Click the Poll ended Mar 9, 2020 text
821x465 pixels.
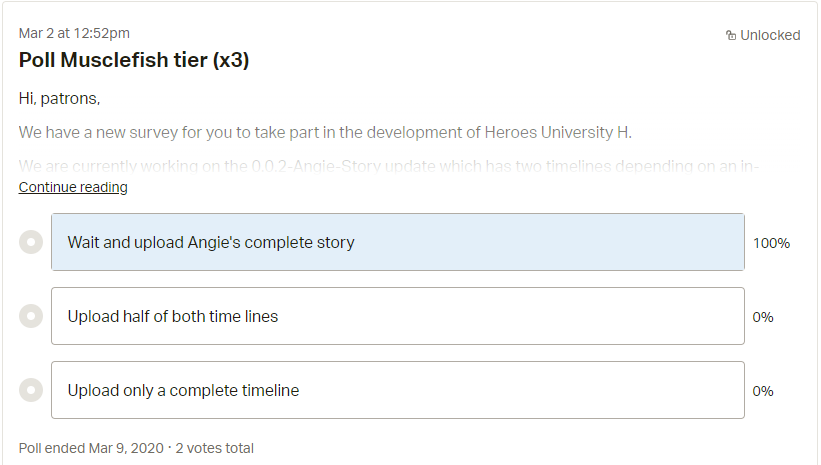pos(91,448)
